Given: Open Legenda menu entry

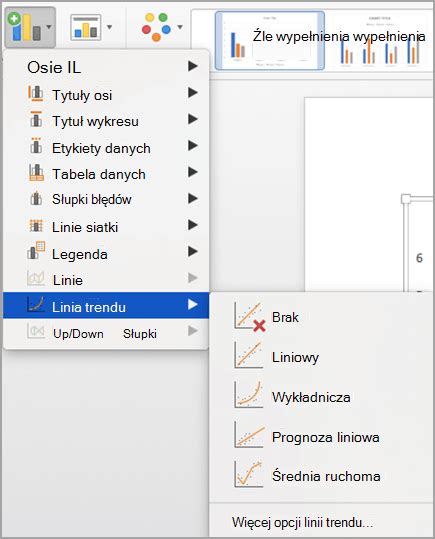Looking at the screenshot, I should pyautogui.click(x=106, y=254).
